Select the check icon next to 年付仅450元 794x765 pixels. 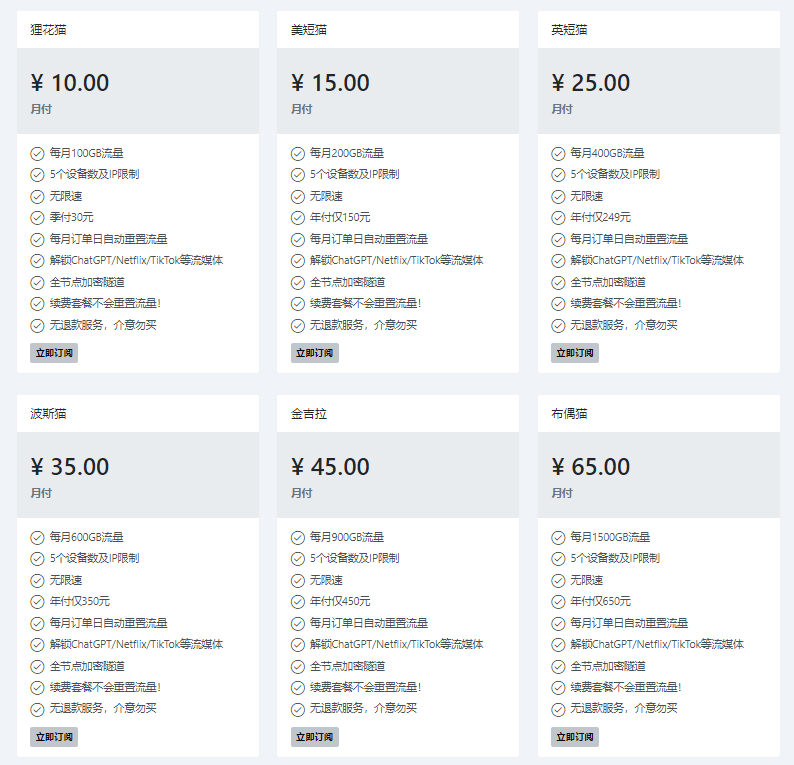[x=298, y=602]
